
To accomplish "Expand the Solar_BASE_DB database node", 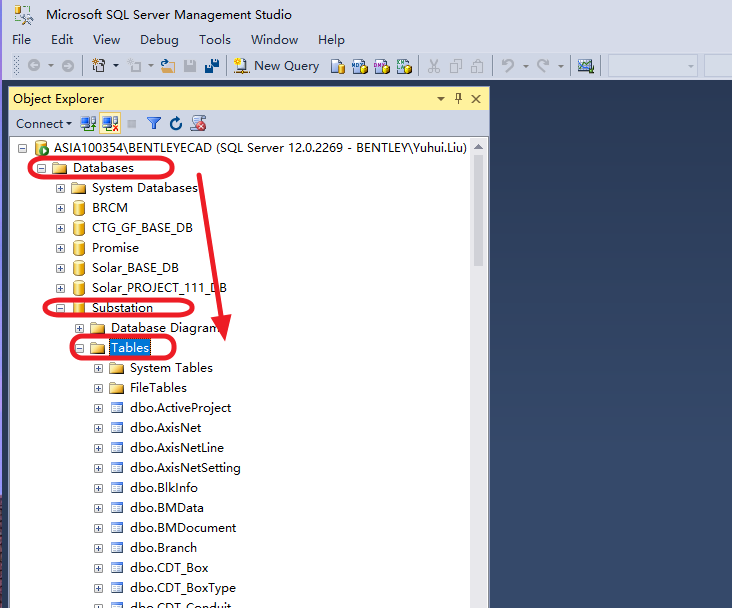I will pyautogui.click(x=60, y=269).
